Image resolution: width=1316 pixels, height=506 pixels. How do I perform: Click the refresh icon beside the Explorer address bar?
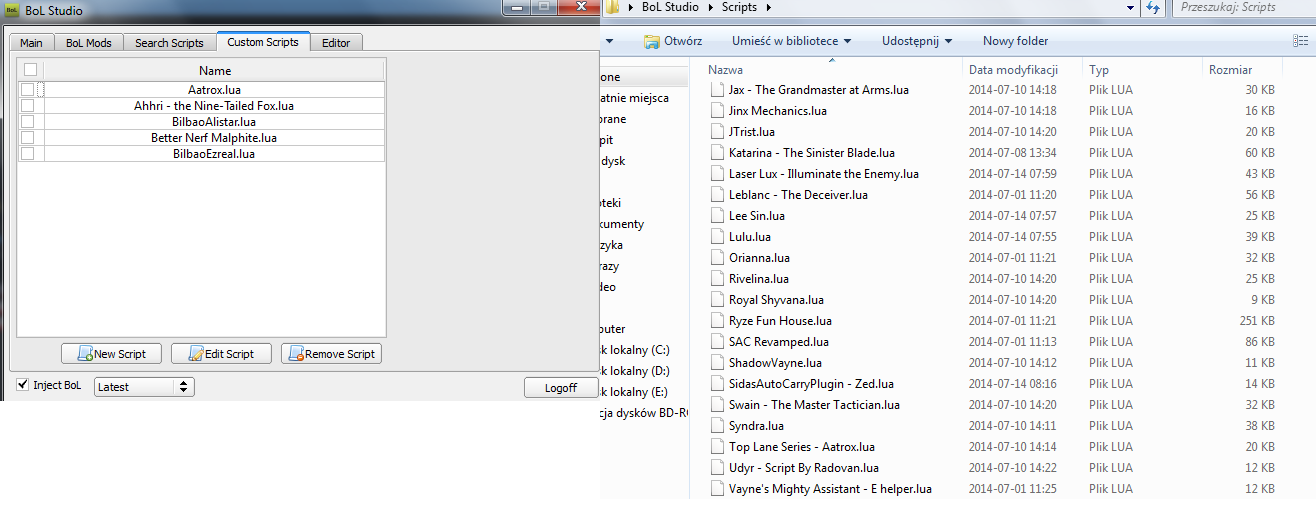[x=1153, y=8]
